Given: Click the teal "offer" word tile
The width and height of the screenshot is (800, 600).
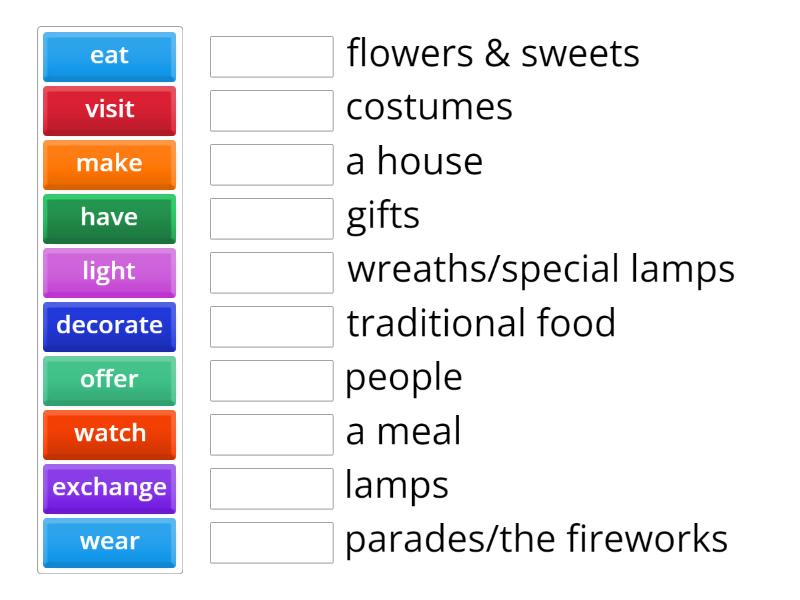Looking at the screenshot, I should (108, 379).
